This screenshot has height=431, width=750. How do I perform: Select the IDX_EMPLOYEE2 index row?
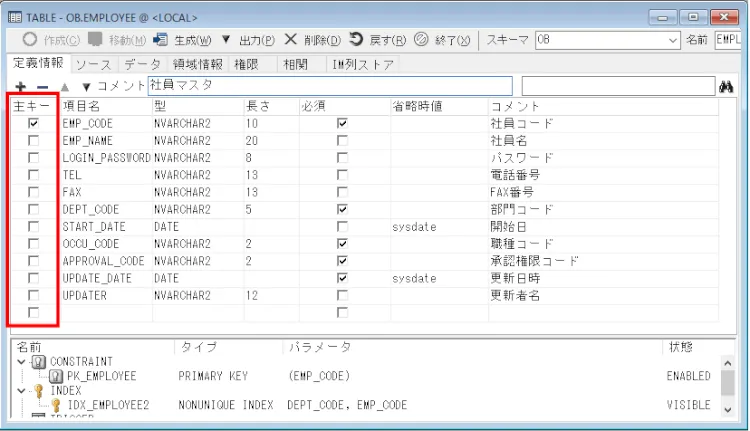tap(364, 405)
